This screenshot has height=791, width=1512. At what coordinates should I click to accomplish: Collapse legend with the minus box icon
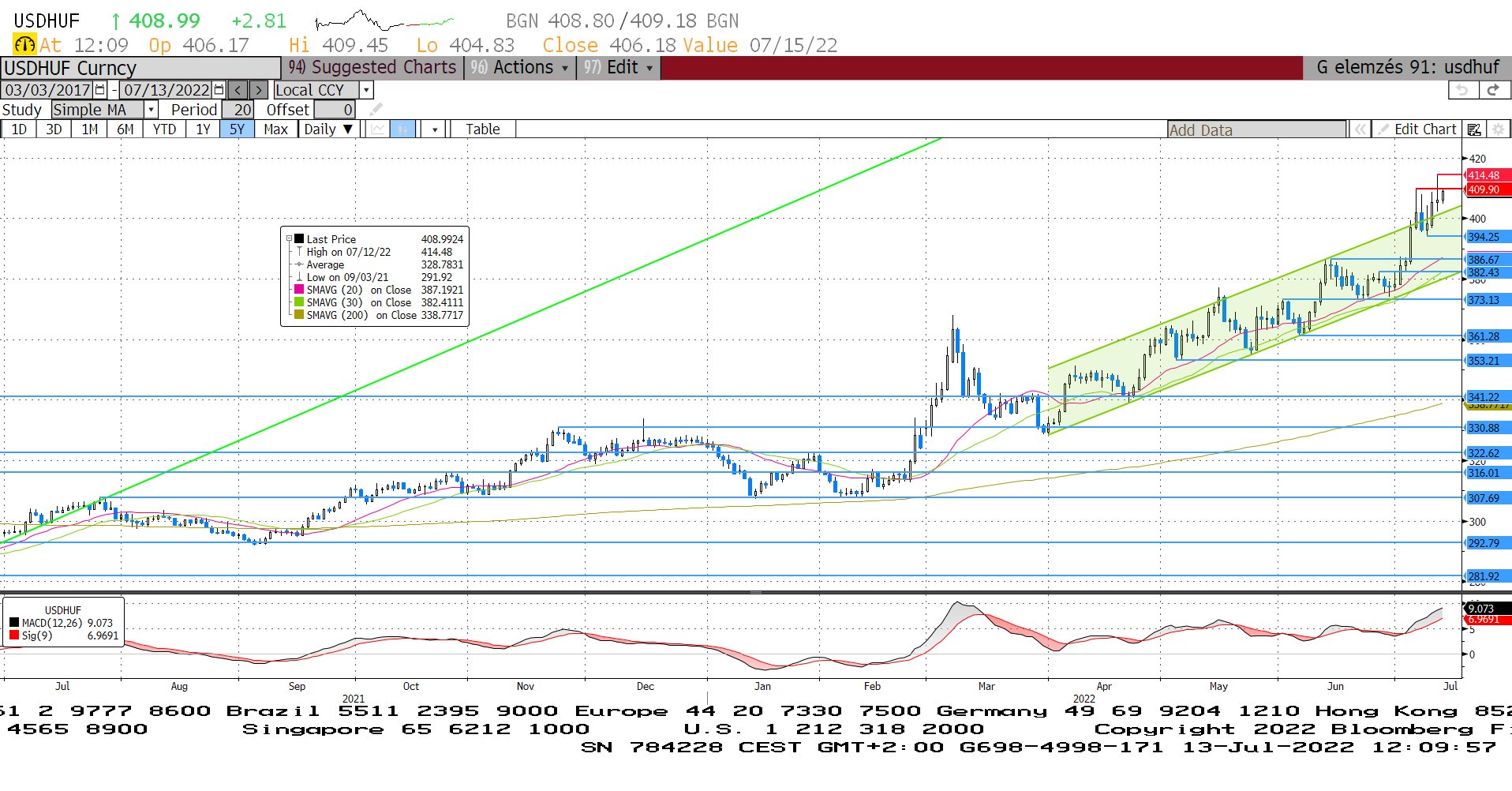pyautogui.click(x=289, y=238)
